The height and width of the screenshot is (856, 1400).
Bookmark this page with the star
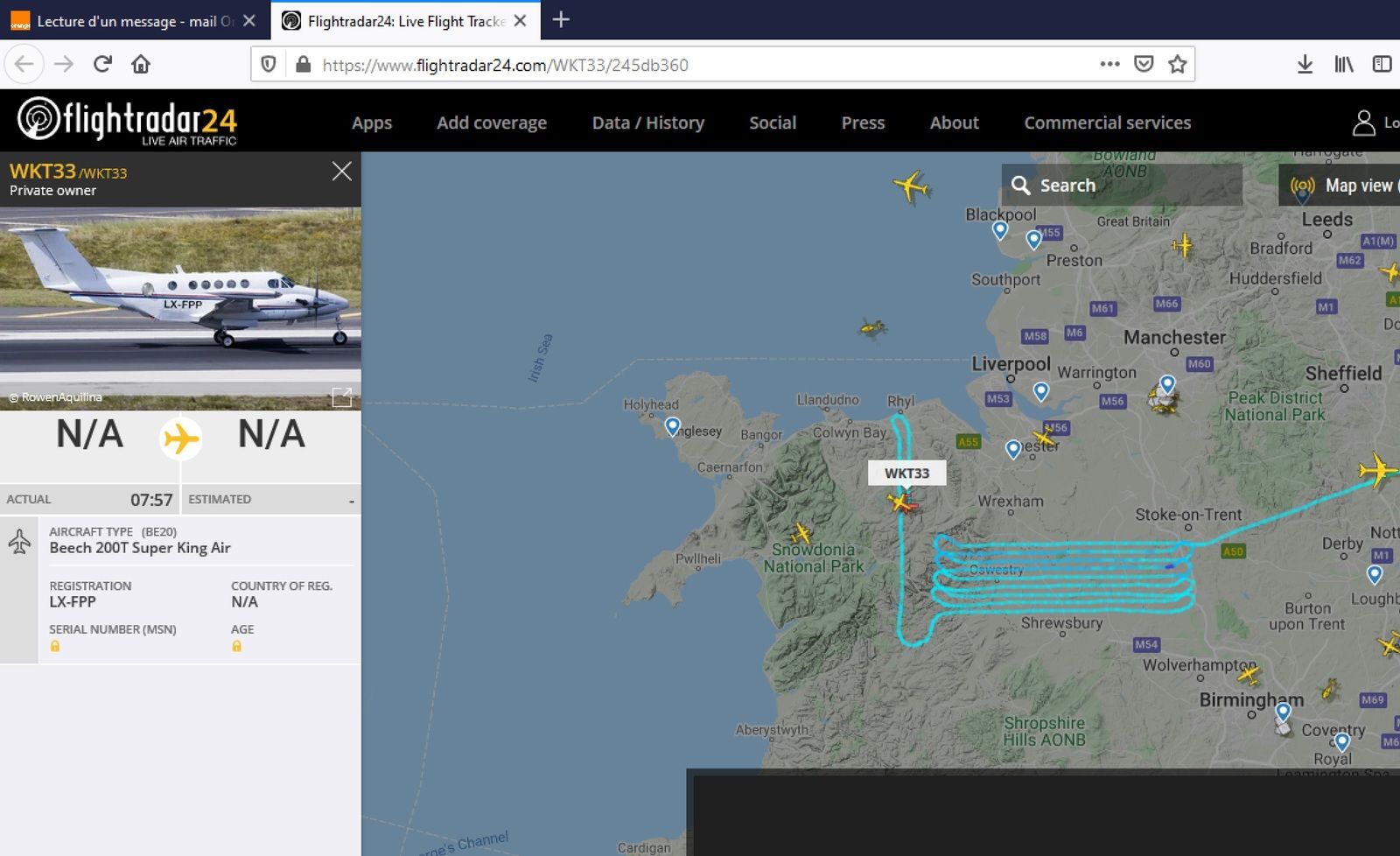click(x=1178, y=64)
